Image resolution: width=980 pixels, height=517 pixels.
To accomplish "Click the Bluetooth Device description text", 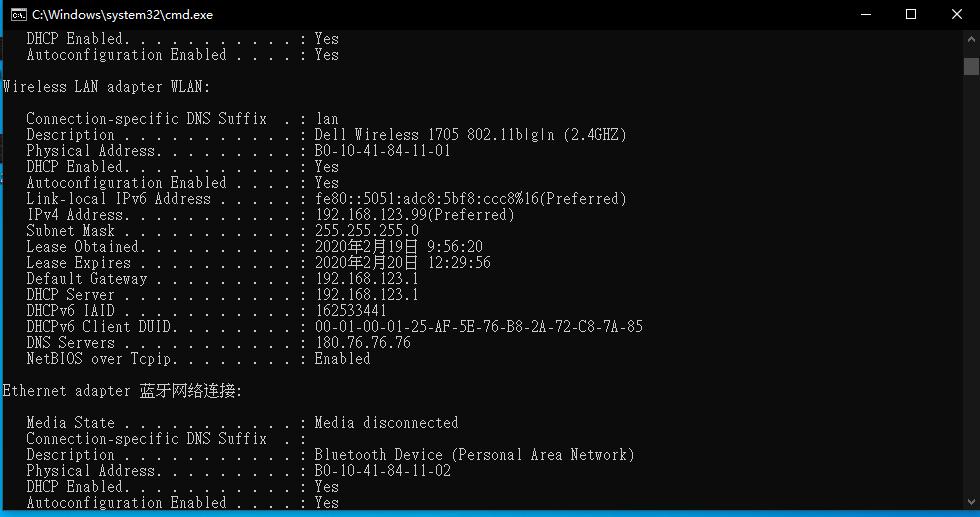I will 474,455.
